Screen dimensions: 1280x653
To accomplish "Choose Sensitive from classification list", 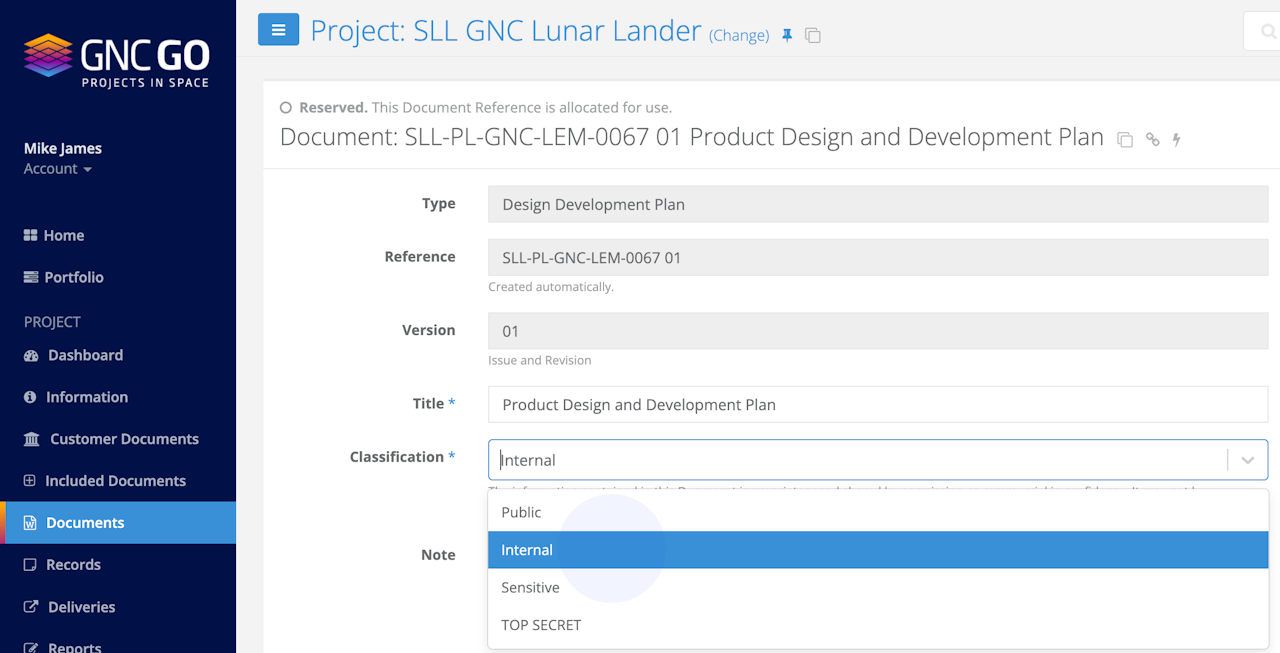I will [x=530, y=587].
